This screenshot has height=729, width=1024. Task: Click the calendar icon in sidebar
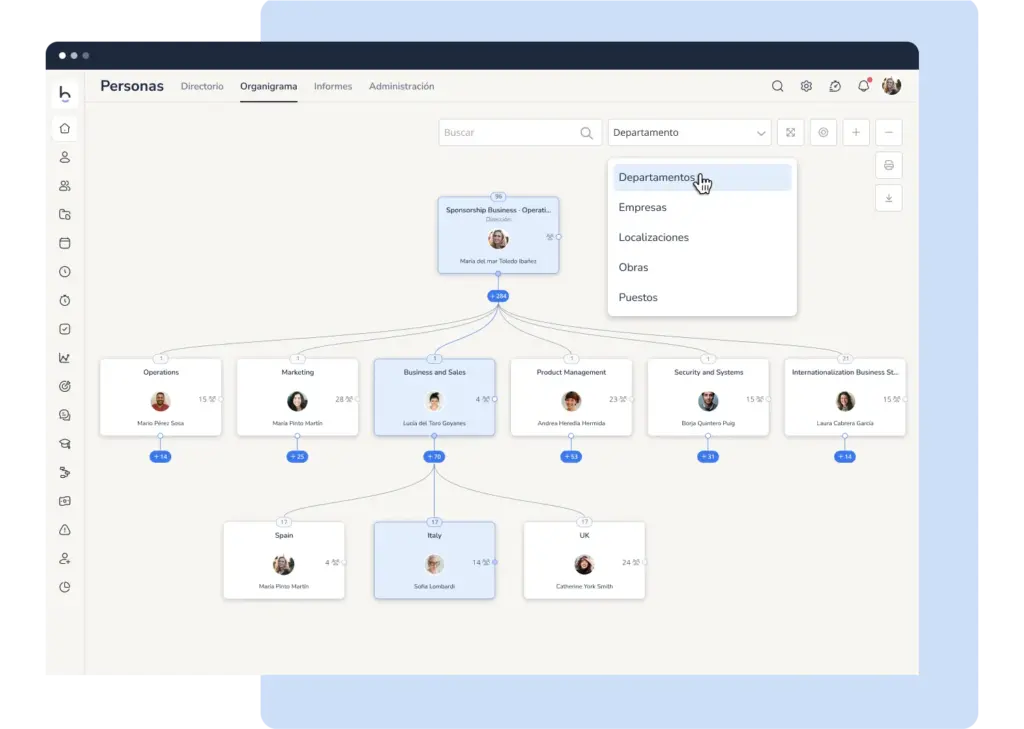pyautogui.click(x=65, y=243)
